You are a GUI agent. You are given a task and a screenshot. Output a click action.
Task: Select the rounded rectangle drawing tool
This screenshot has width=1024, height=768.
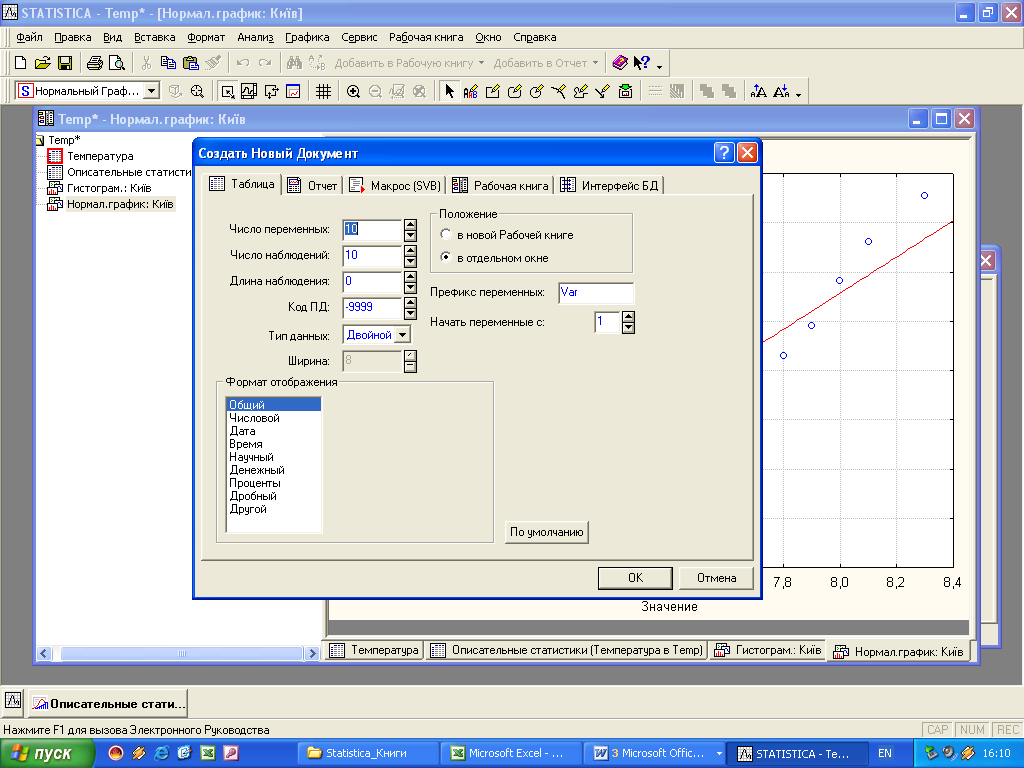515,91
